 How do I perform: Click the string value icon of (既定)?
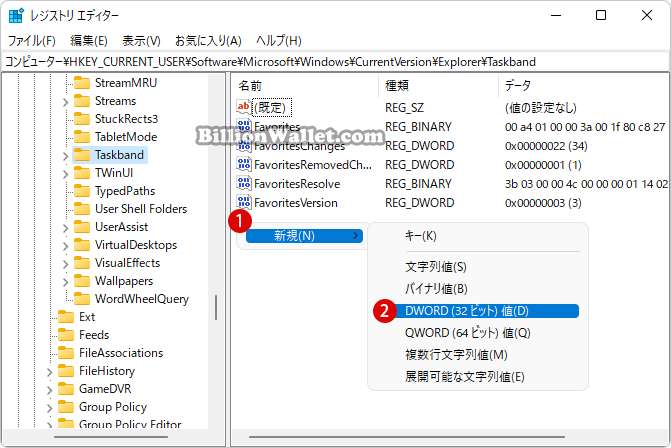[244, 107]
